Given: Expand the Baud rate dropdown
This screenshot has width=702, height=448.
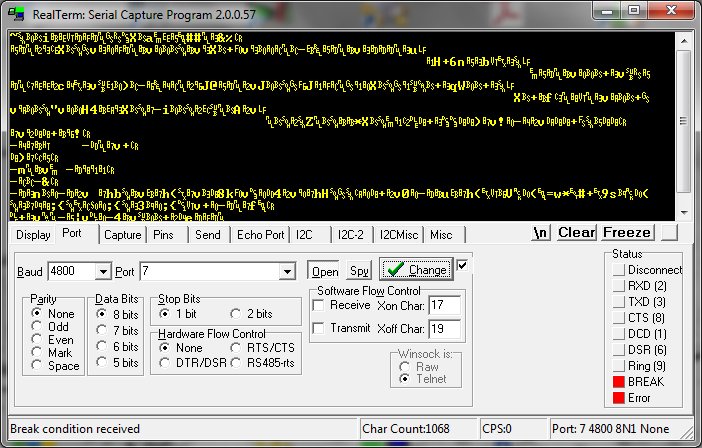Looking at the screenshot, I should click(103, 271).
